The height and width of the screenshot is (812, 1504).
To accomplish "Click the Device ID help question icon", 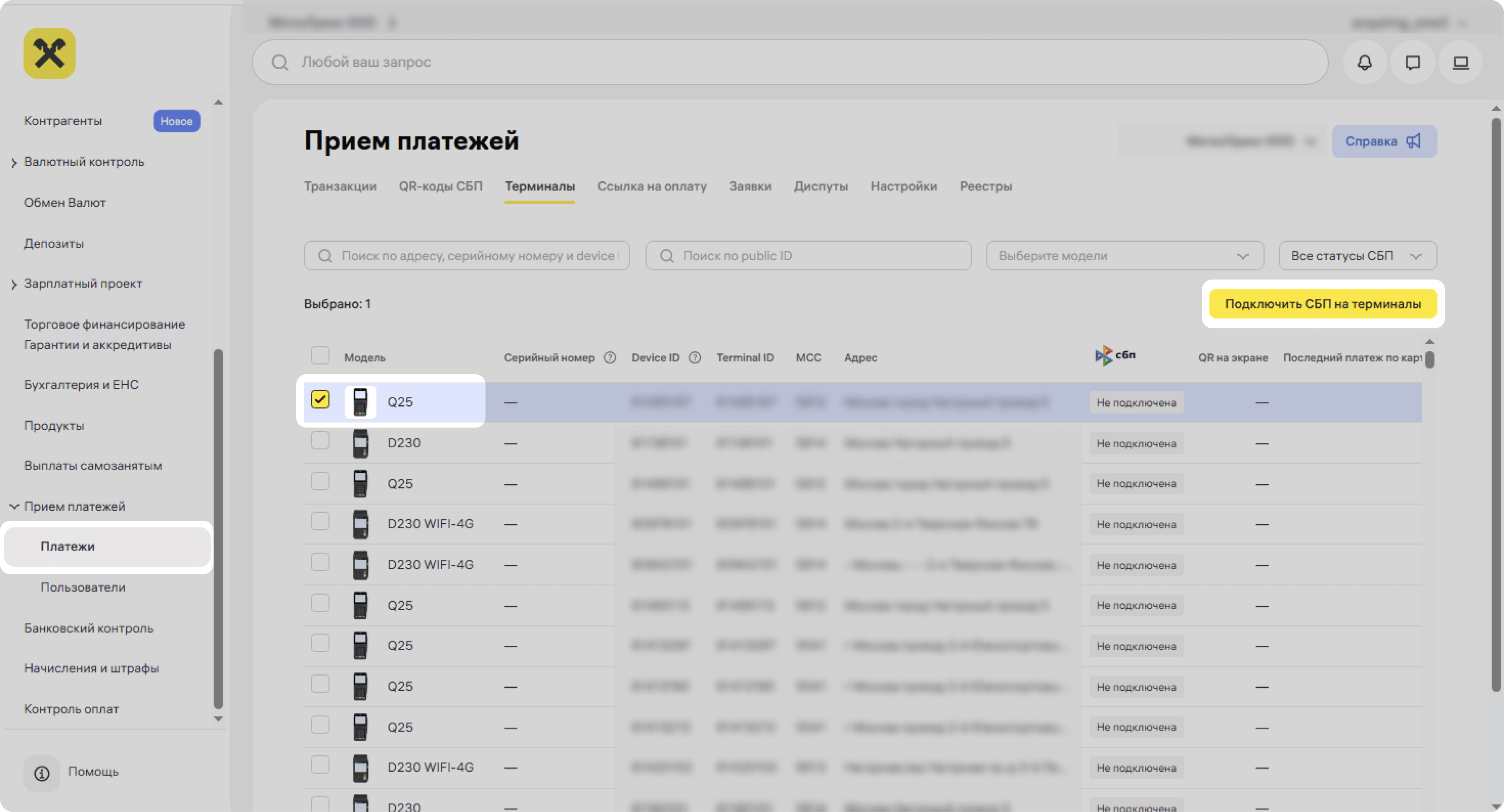I will 694,357.
